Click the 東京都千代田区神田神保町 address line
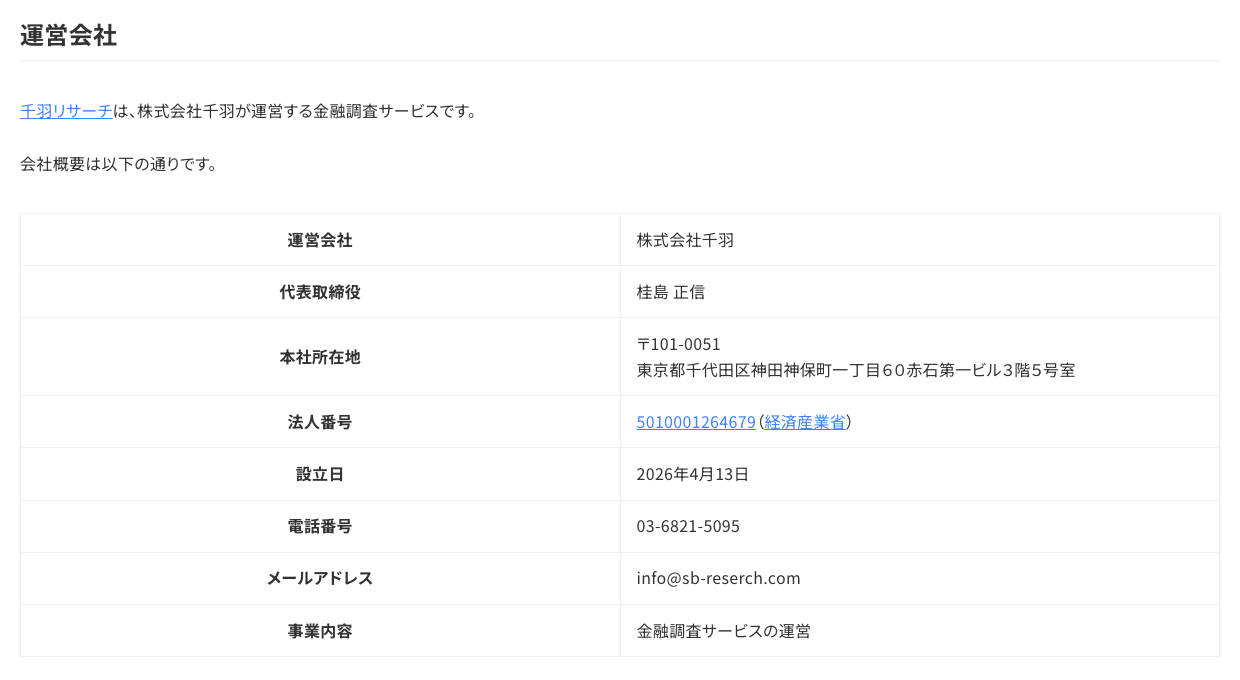1240x680 pixels. [856, 370]
